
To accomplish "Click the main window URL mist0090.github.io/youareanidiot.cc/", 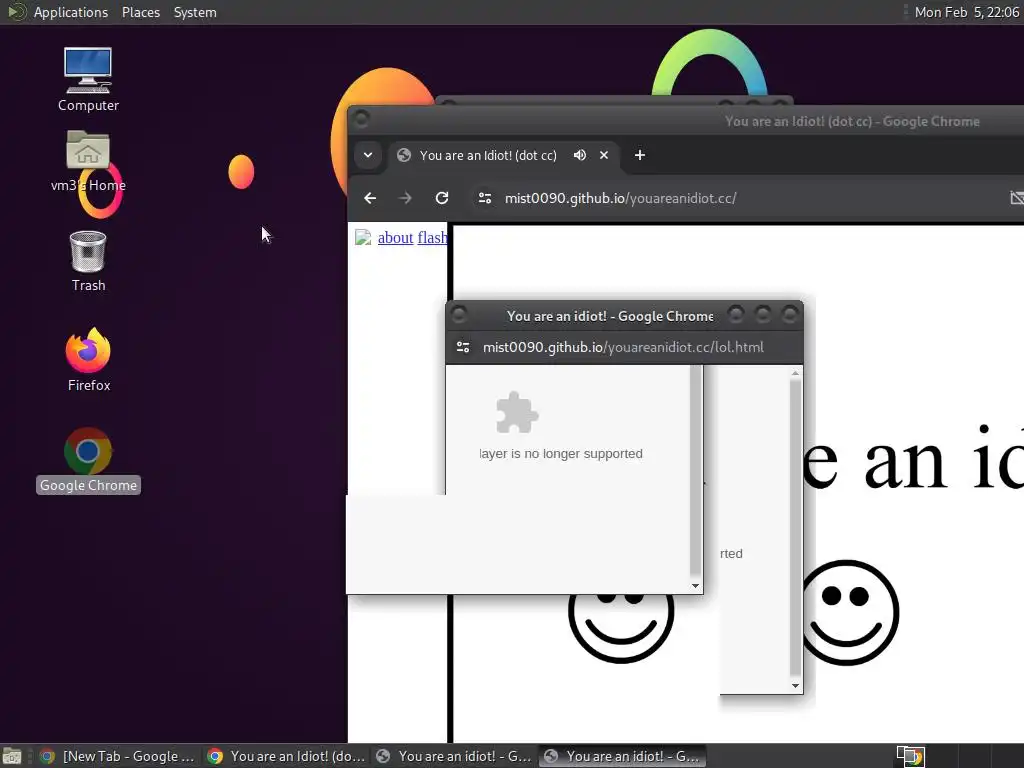I will 620,199.
